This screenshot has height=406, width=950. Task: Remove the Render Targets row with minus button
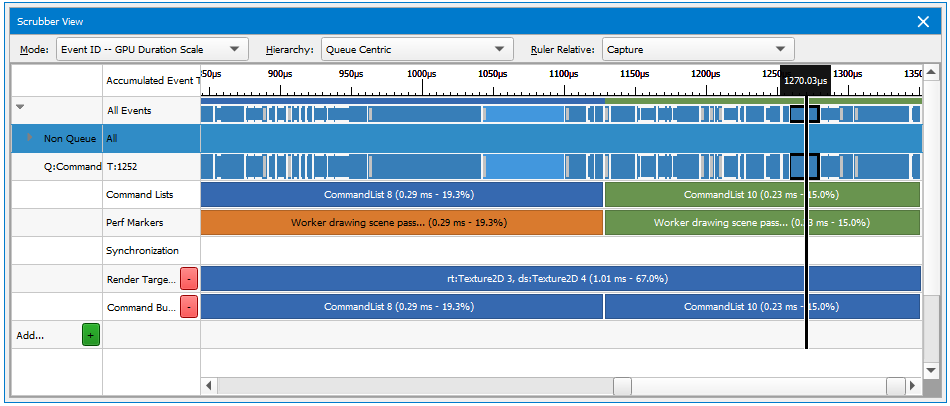189,279
